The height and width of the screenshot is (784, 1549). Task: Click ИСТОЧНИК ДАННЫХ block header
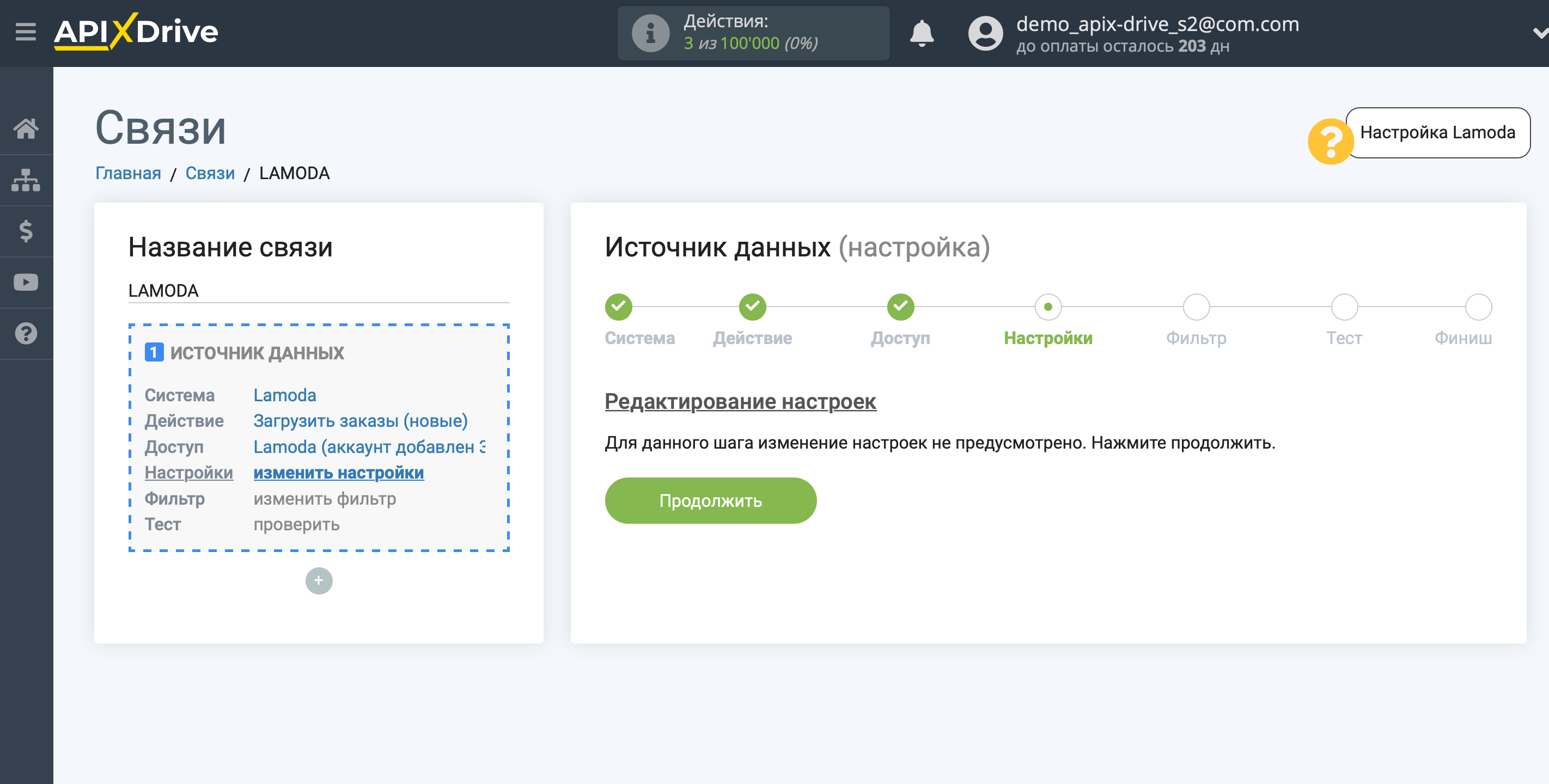(257, 352)
